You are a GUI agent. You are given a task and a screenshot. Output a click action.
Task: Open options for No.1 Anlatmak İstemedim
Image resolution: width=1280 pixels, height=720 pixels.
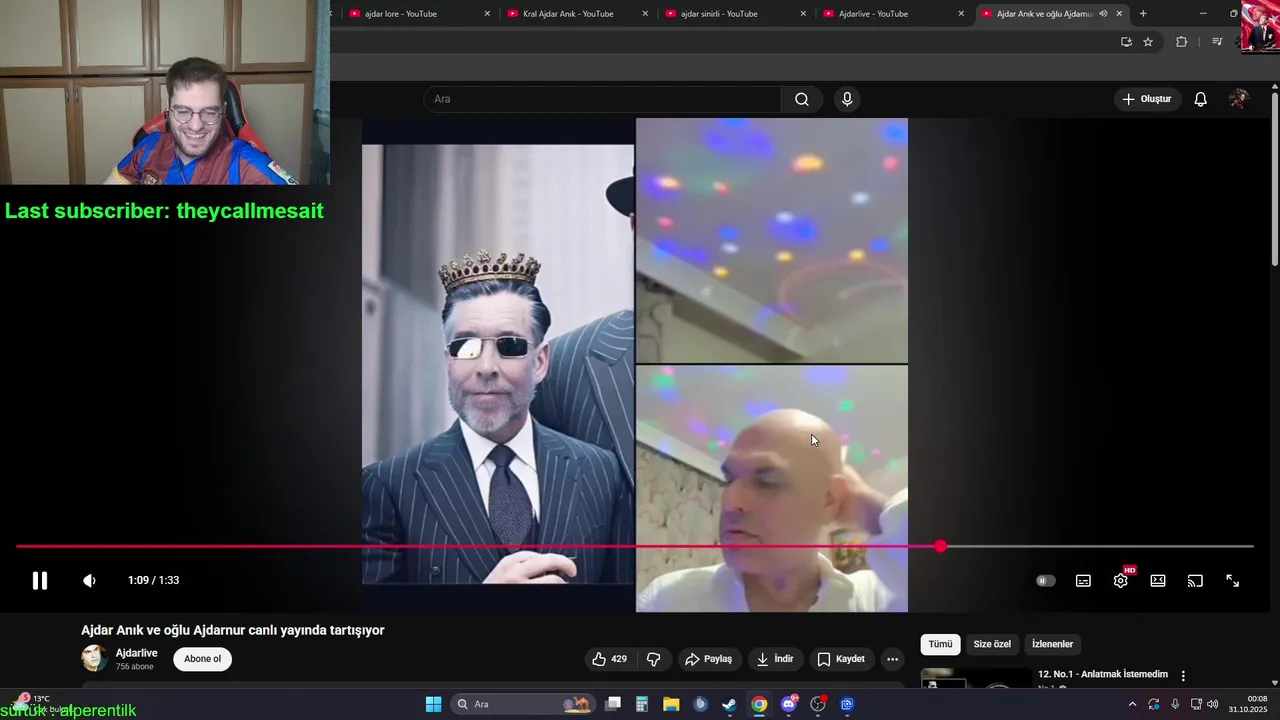tap(1183, 676)
